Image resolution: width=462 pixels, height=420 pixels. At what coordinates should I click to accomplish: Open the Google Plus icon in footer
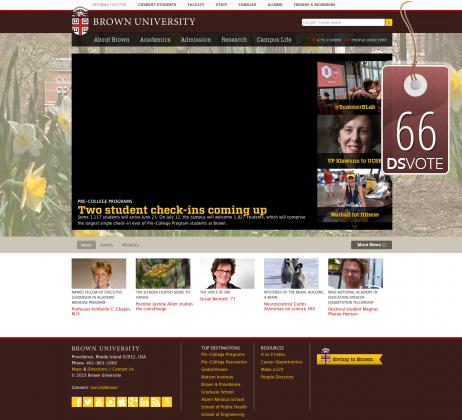[x=133, y=402]
